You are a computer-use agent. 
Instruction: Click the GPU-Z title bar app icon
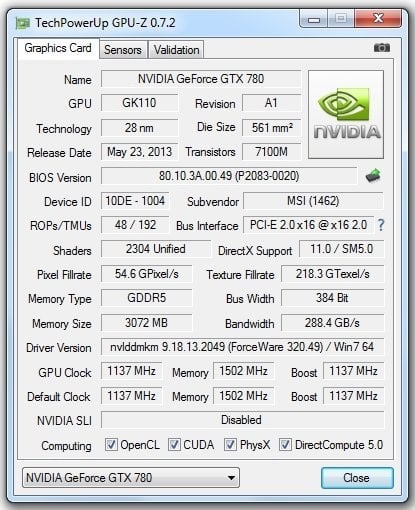(x=23, y=23)
